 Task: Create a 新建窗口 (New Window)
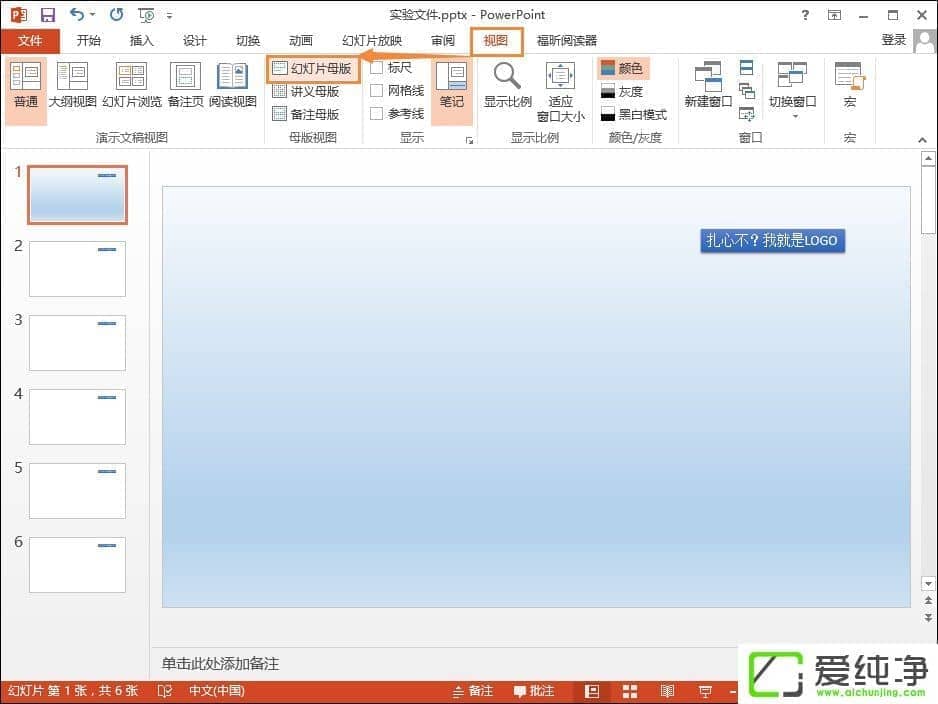point(706,85)
